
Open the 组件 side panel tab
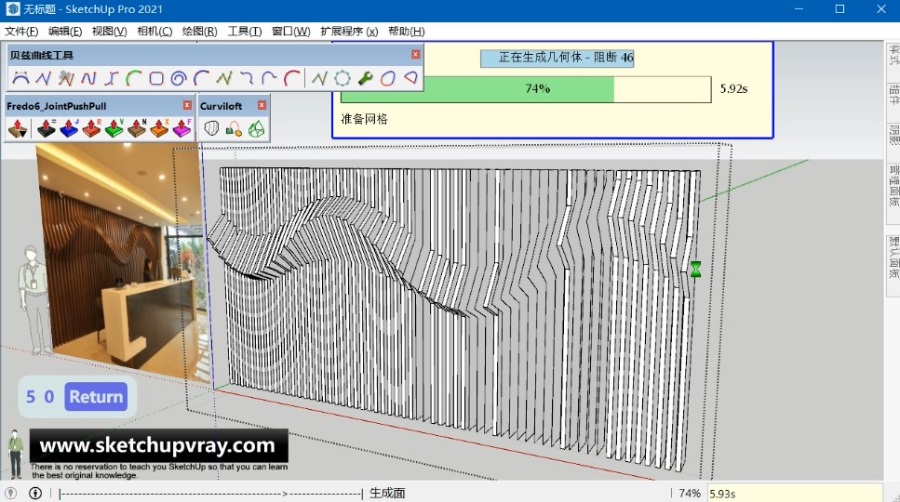click(x=894, y=95)
